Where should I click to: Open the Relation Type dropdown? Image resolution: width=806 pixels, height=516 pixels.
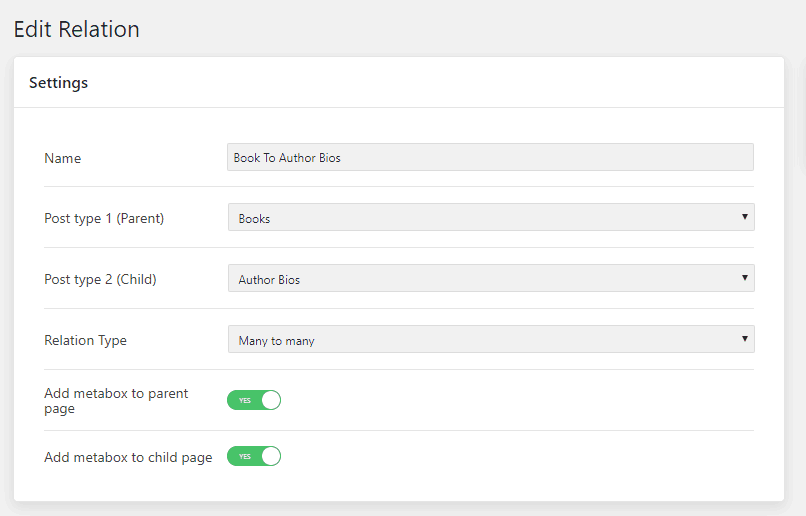click(491, 339)
